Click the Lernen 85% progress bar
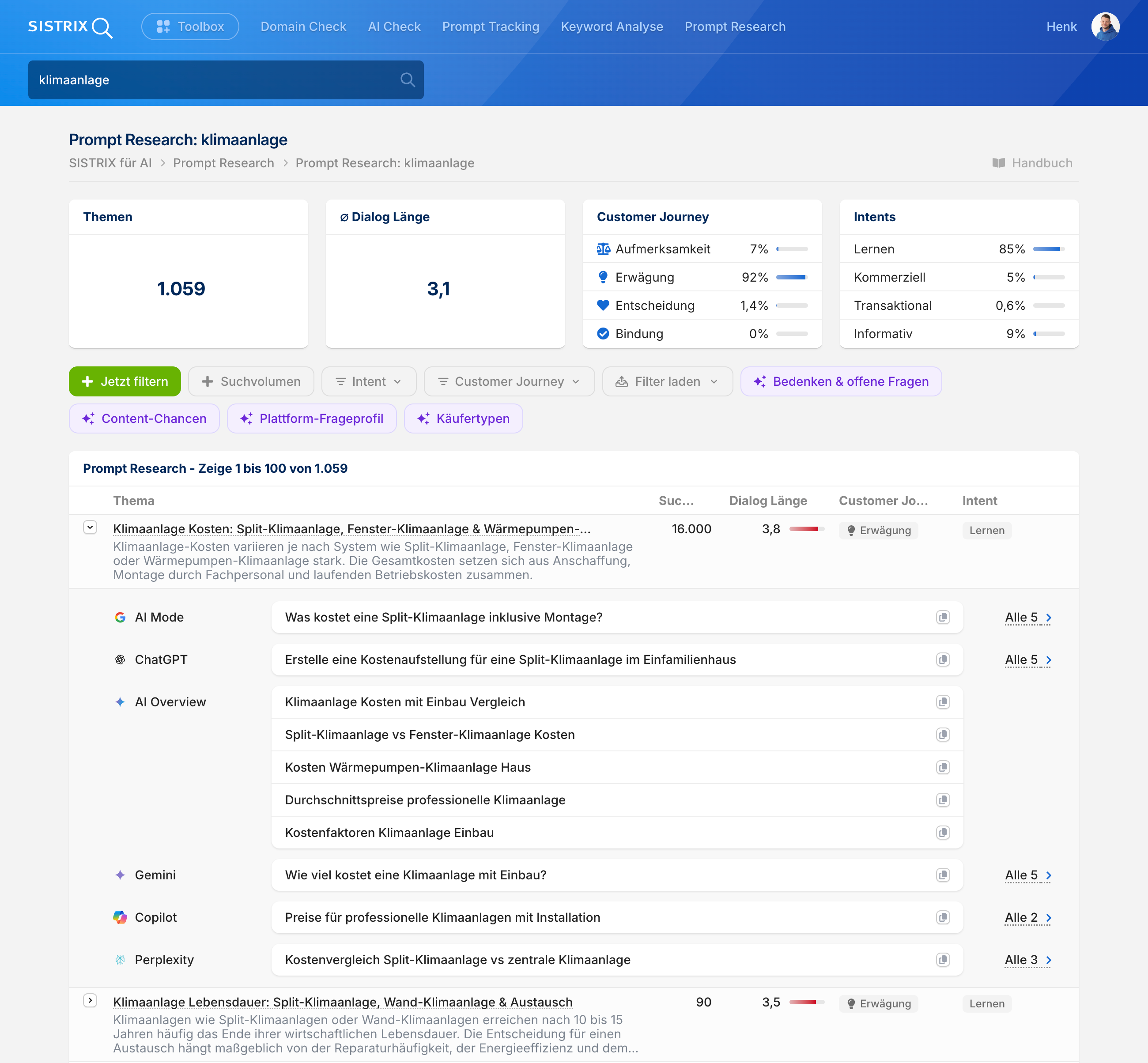This screenshot has width=1148, height=1063. tap(1049, 249)
